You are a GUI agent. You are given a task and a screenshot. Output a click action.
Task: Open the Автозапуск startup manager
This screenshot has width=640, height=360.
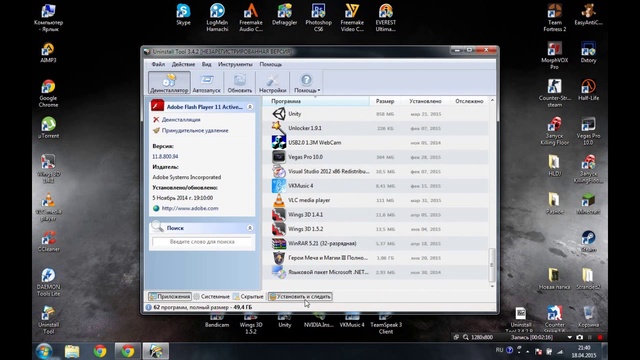coord(207,82)
